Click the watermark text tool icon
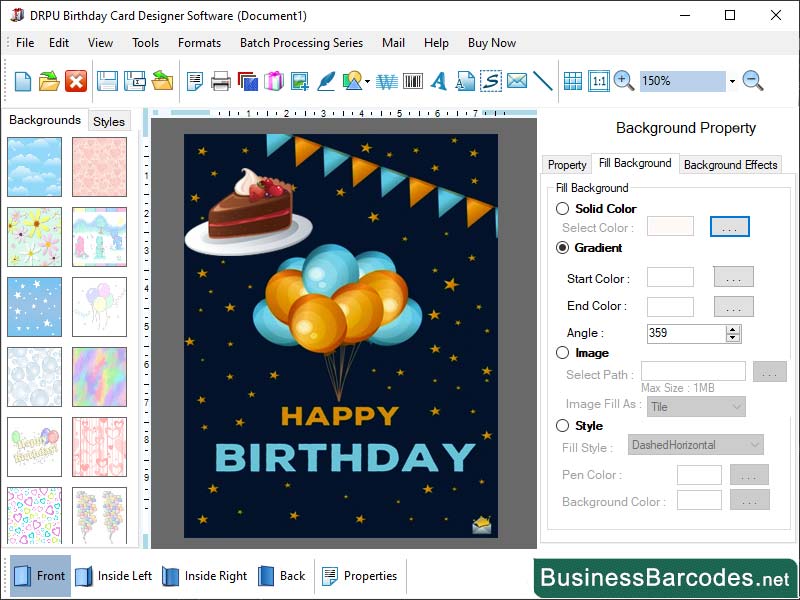 (385, 81)
